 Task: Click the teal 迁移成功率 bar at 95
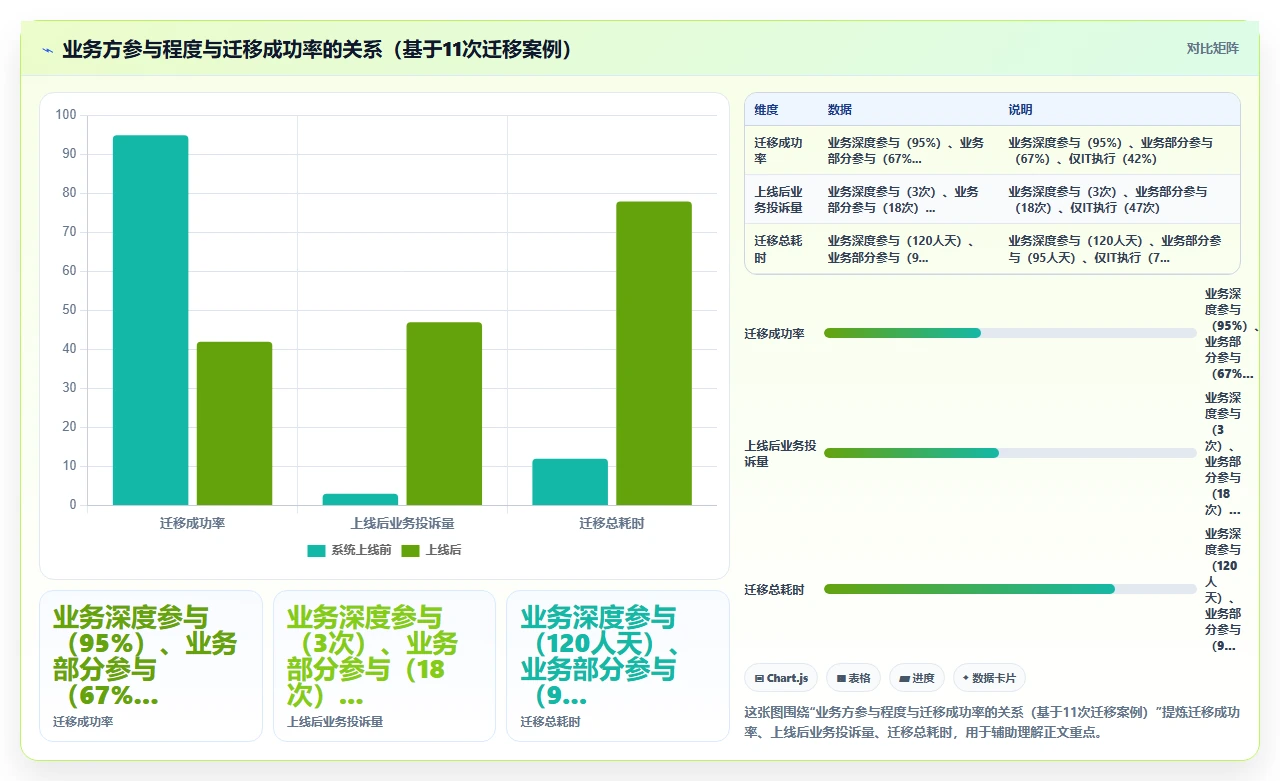tap(150, 320)
